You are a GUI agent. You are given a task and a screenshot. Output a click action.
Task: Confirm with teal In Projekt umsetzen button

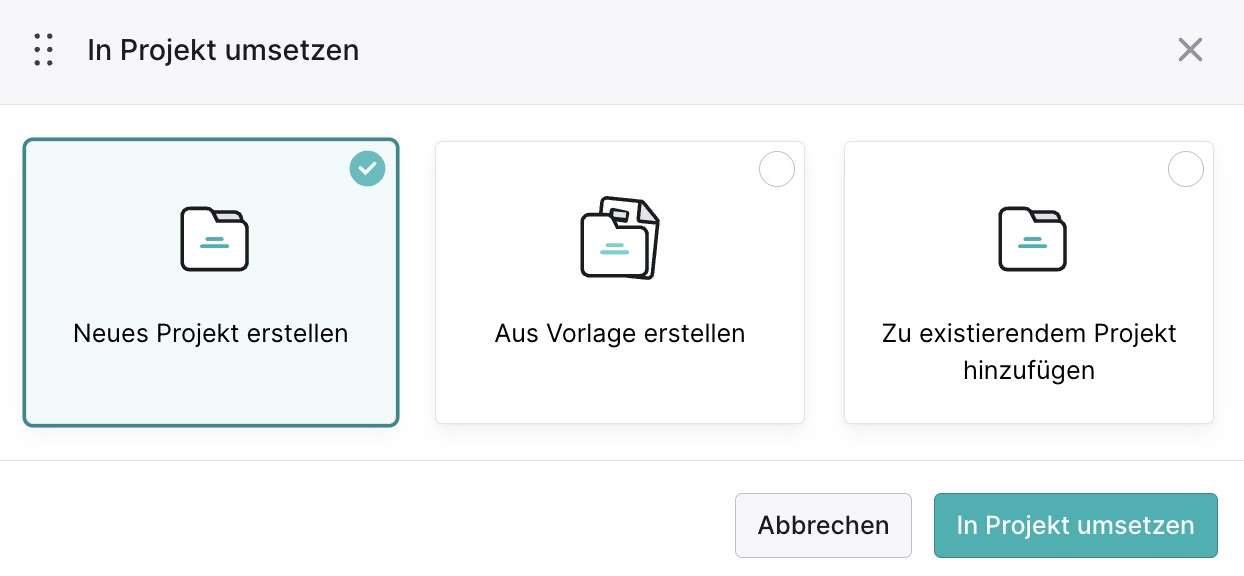pyautogui.click(x=1075, y=525)
